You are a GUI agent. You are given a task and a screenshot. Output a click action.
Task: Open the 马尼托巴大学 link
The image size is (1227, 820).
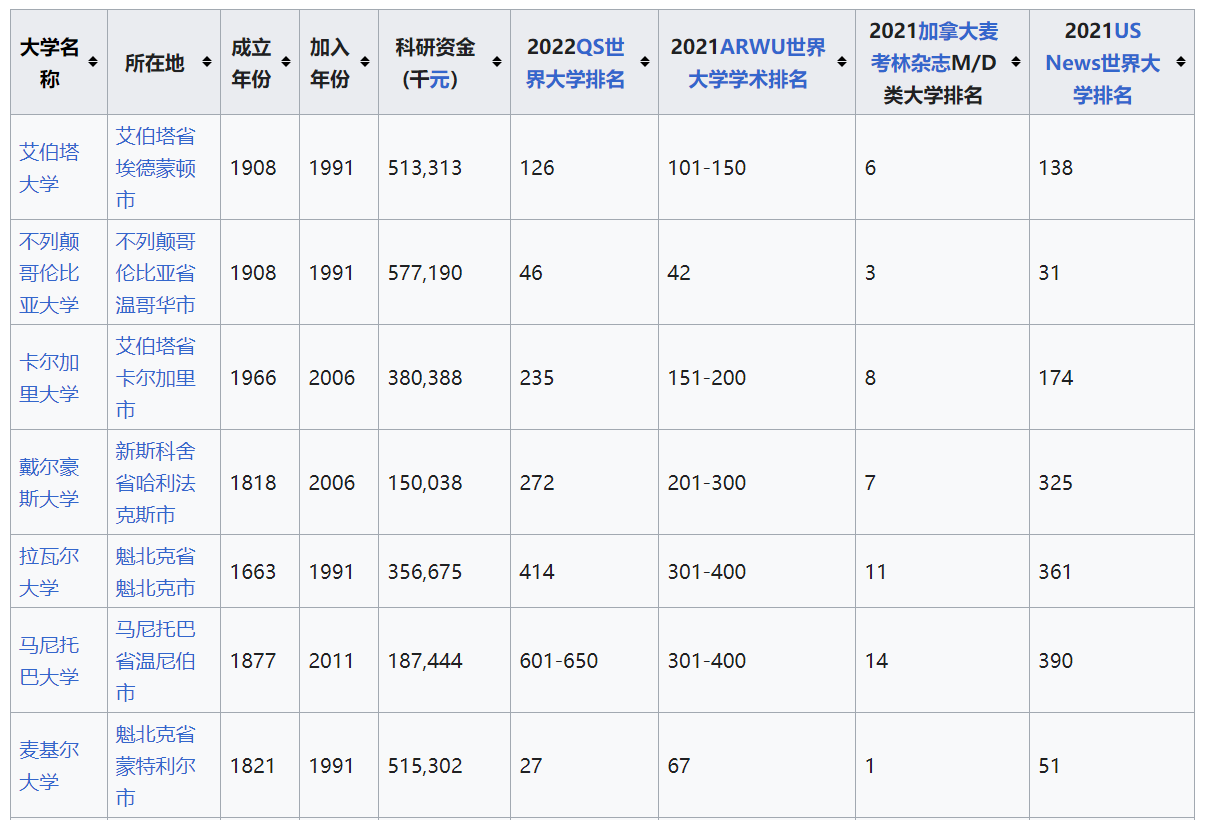[49, 661]
